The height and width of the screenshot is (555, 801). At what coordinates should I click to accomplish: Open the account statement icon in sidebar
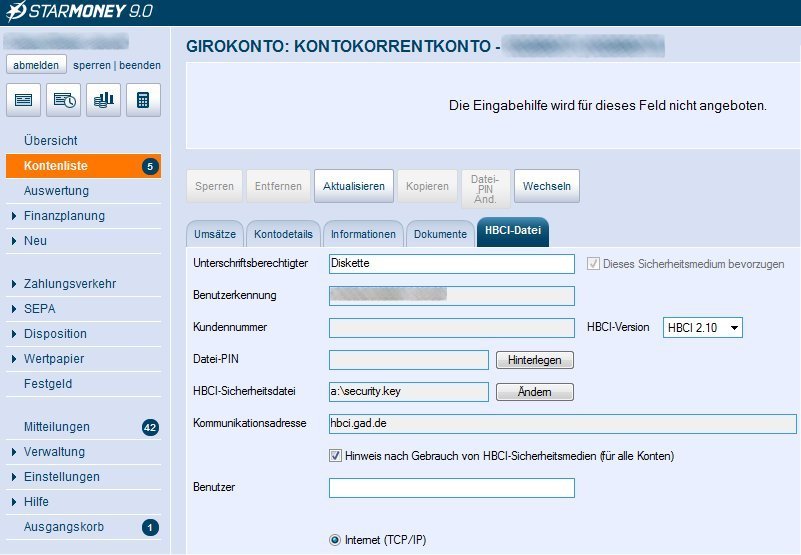click(x=23, y=100)
